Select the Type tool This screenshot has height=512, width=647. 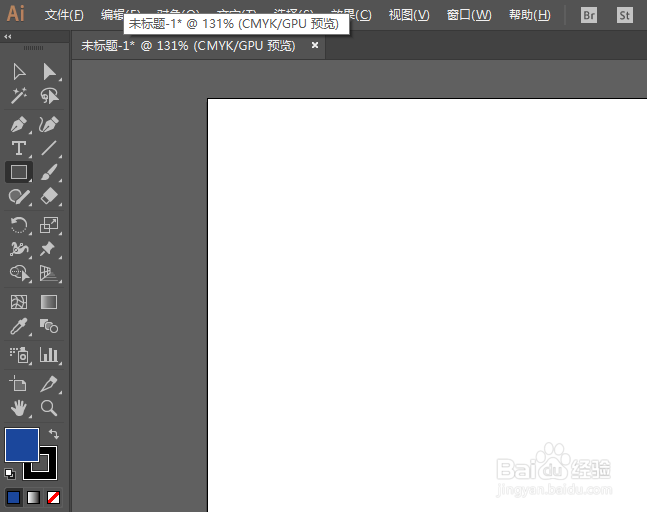[19, 148]
